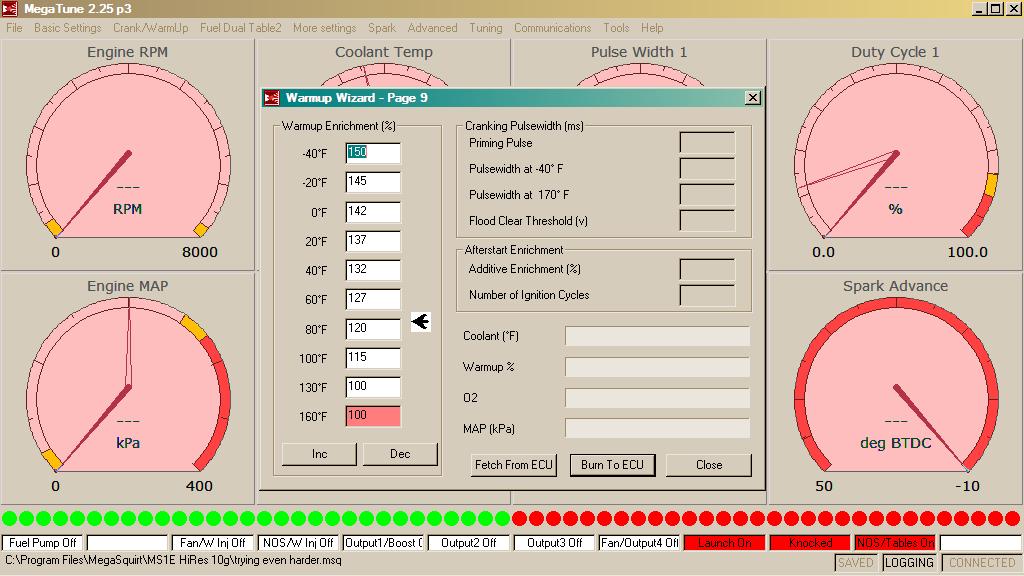Click the MAP (kPa) readout bar
The height and width of the screenshot is (576, 1024).
pos(658,428)
